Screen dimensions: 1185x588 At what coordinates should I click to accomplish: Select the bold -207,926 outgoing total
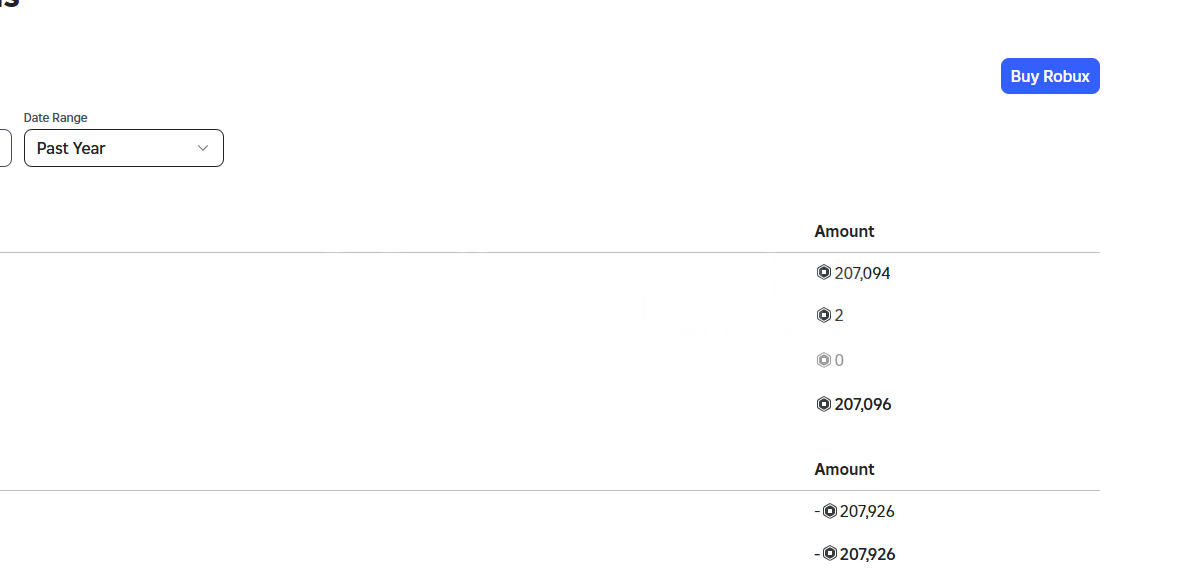coord(868,554)
